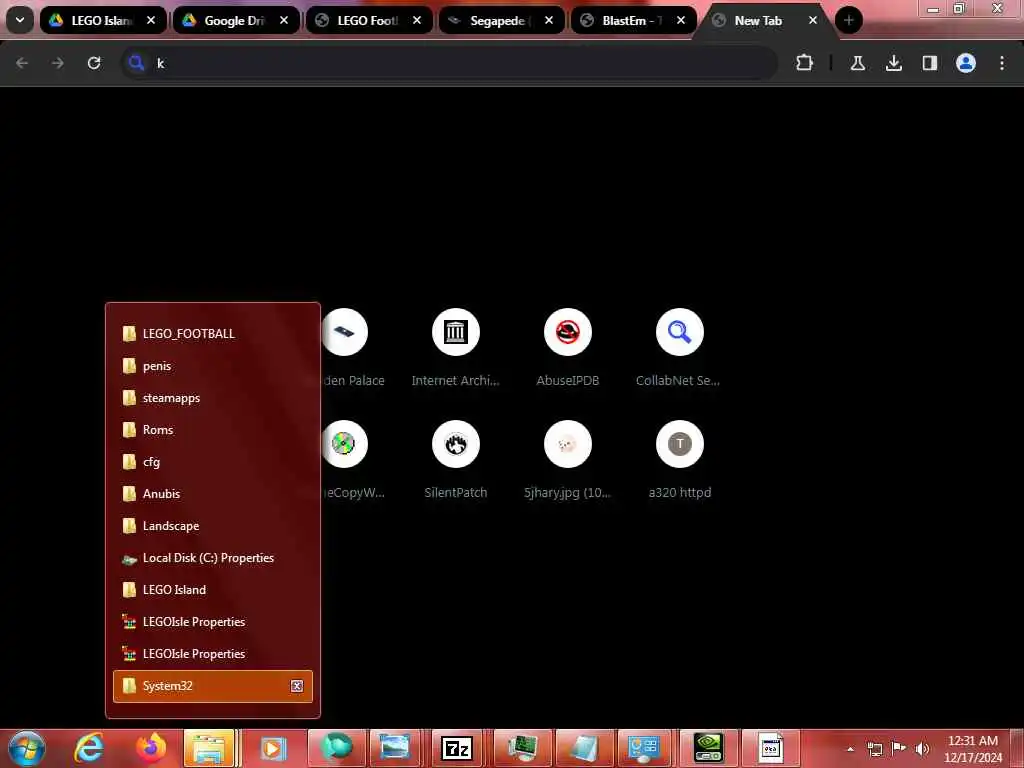Open the volume speaker tray icon
The height and width of the screenshot is (768, 1024).
922,749
